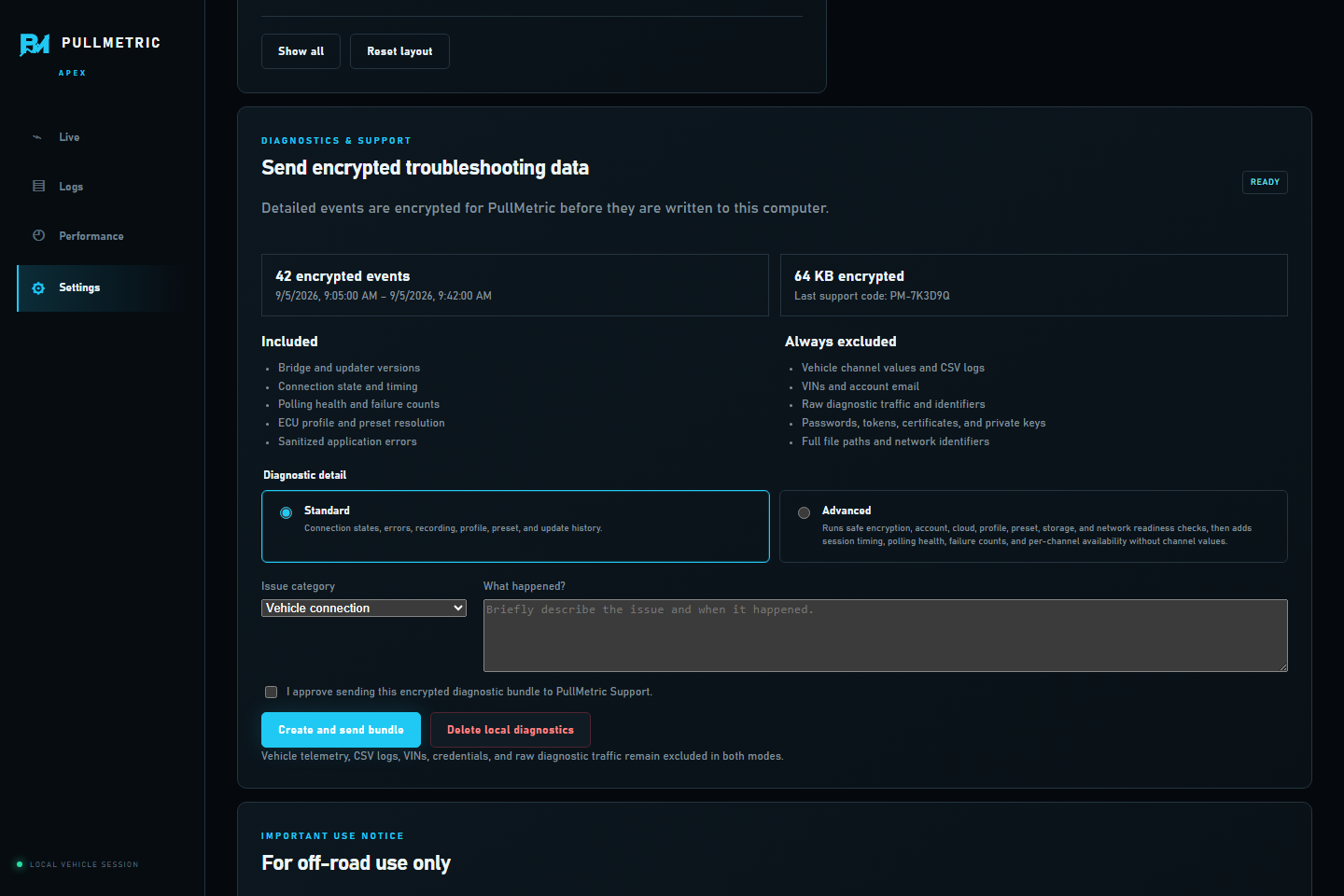
Task: Click 'Sanitized application errors' item
Action: (347, 441)
